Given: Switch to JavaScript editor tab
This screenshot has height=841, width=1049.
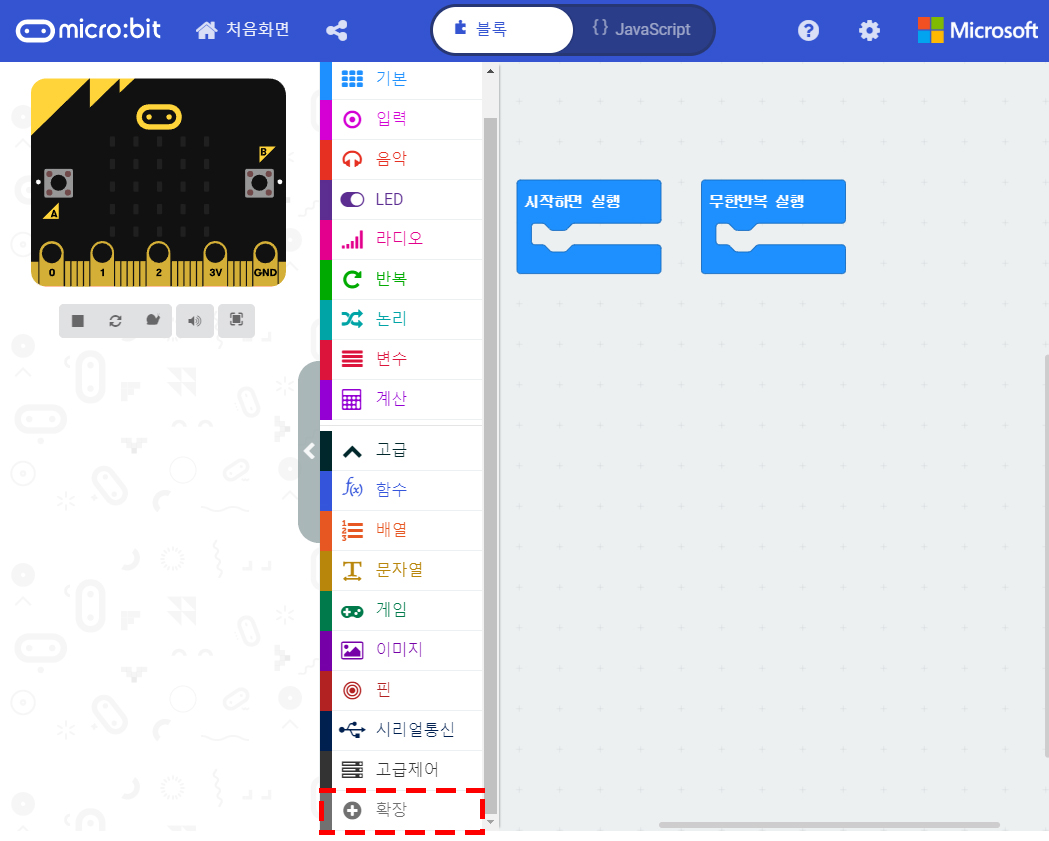Looking at the screenshot, I should pos(642,29).
